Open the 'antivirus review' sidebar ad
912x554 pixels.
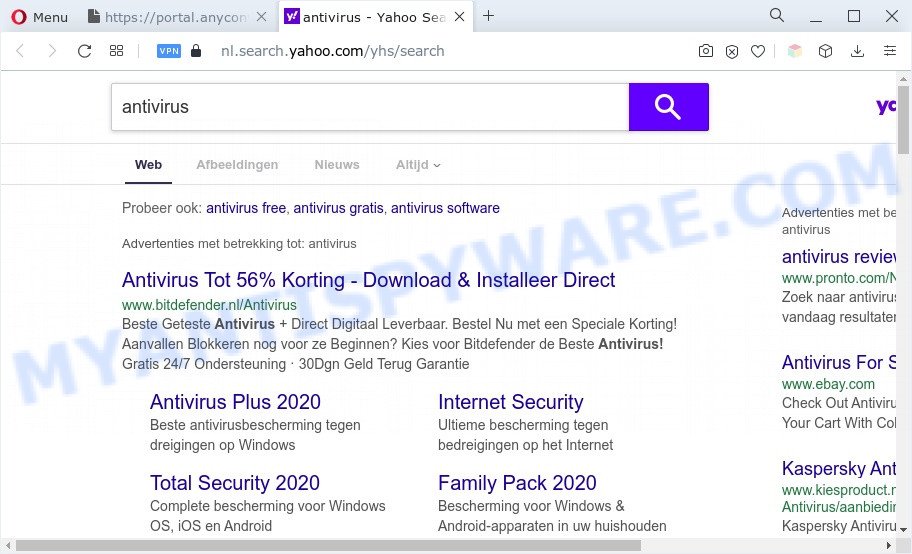pyautogui.click(x=839, y=257)
